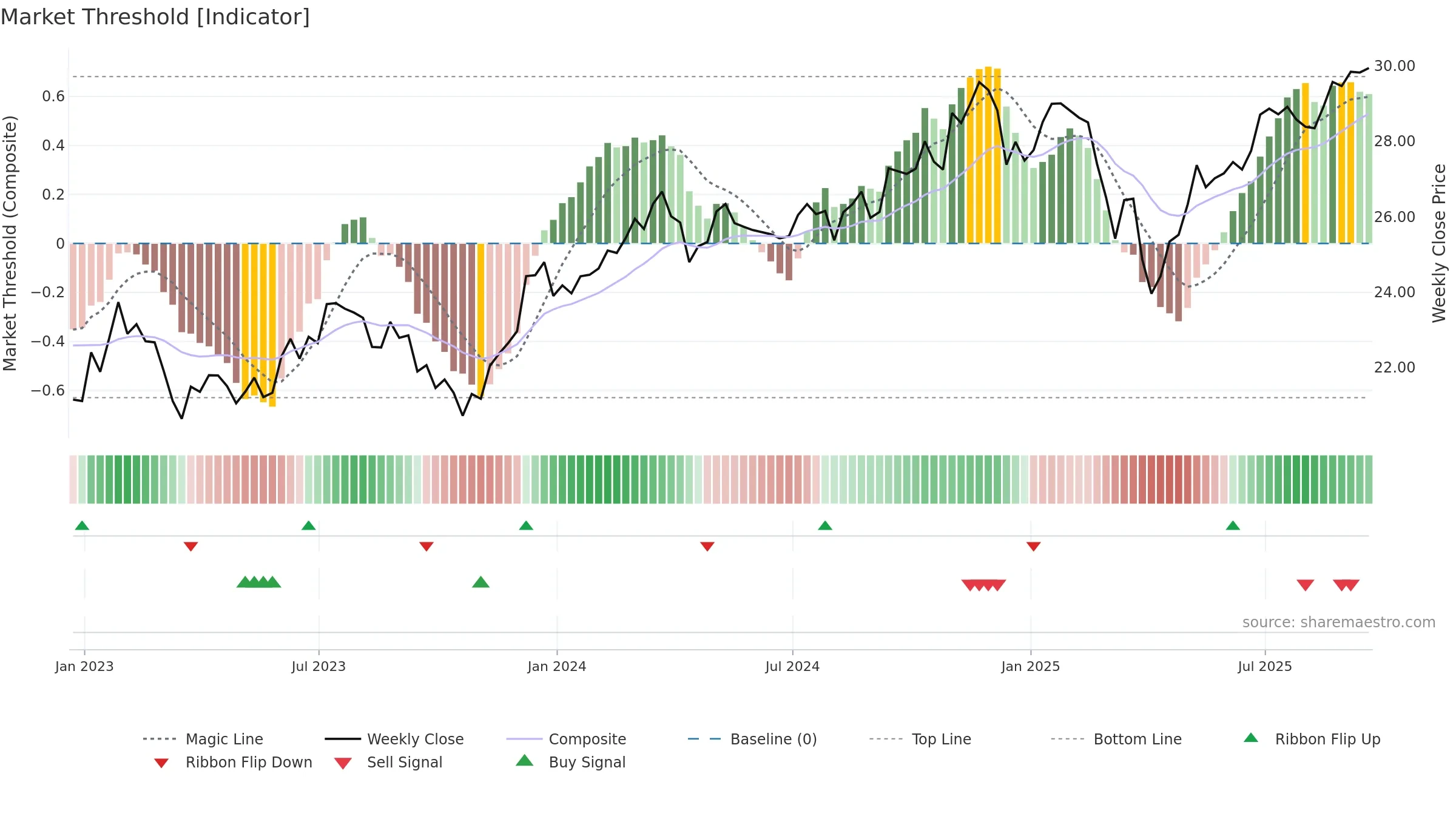The height and width of the screenshot is (819, 1456).
Task: Click the ribbon flip up marker in December 2023
Action: point(526,525)
